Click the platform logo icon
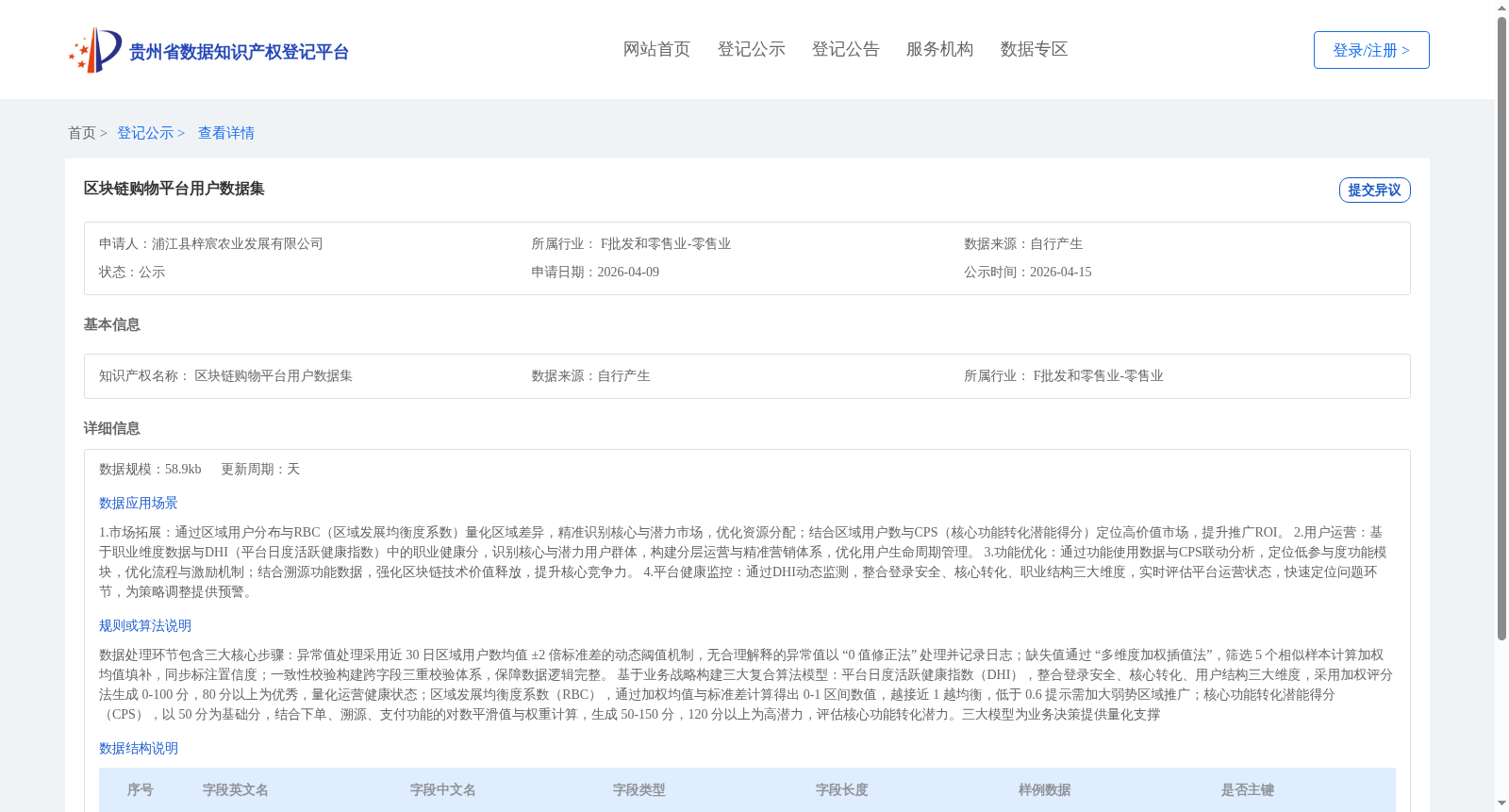Screen dimensions: 1509x812 (x=94, y=50)
